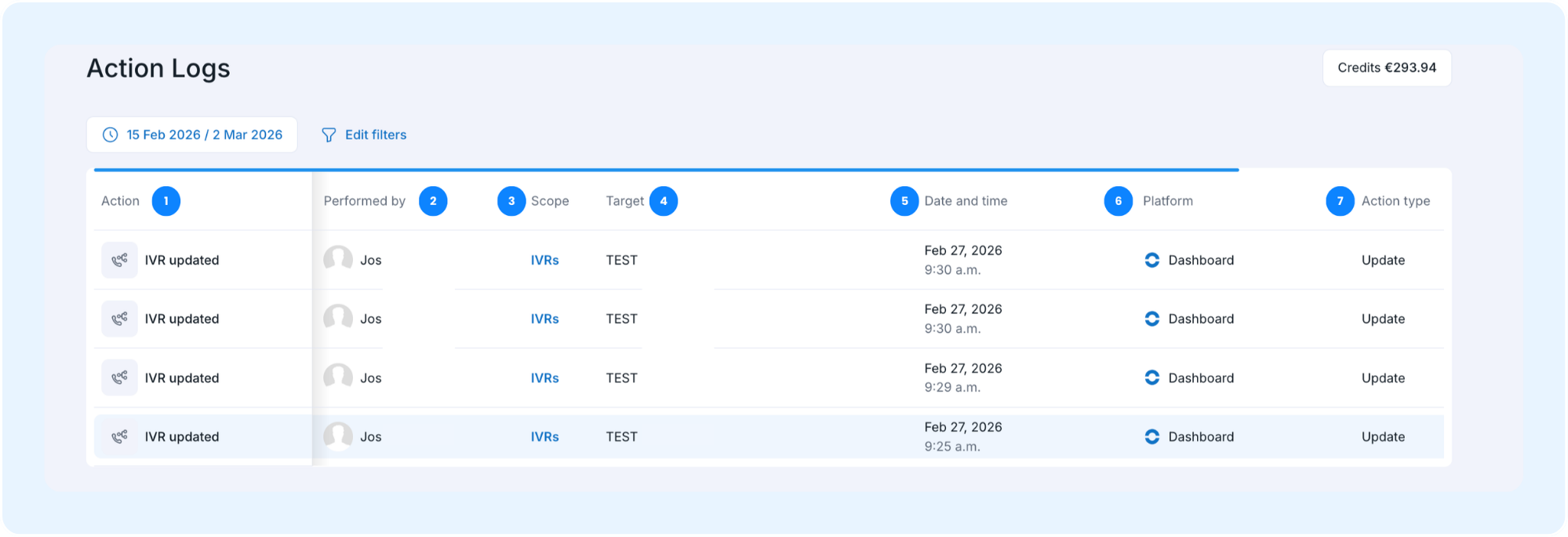Click numbered marker 1 beside Action header
1568x537 pixels.
pos(166,201)
